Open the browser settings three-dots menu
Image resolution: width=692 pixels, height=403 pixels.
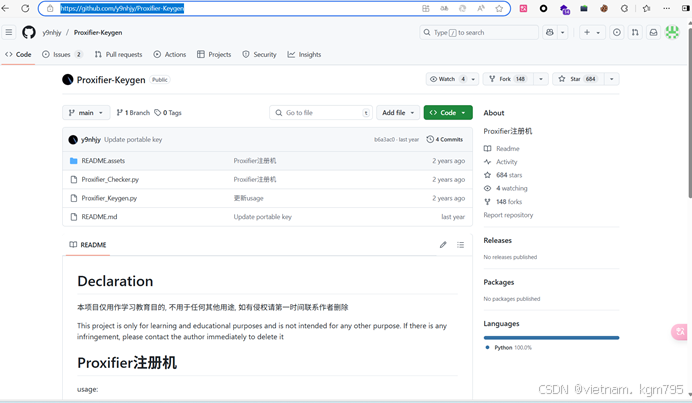(x=666, y=8)
